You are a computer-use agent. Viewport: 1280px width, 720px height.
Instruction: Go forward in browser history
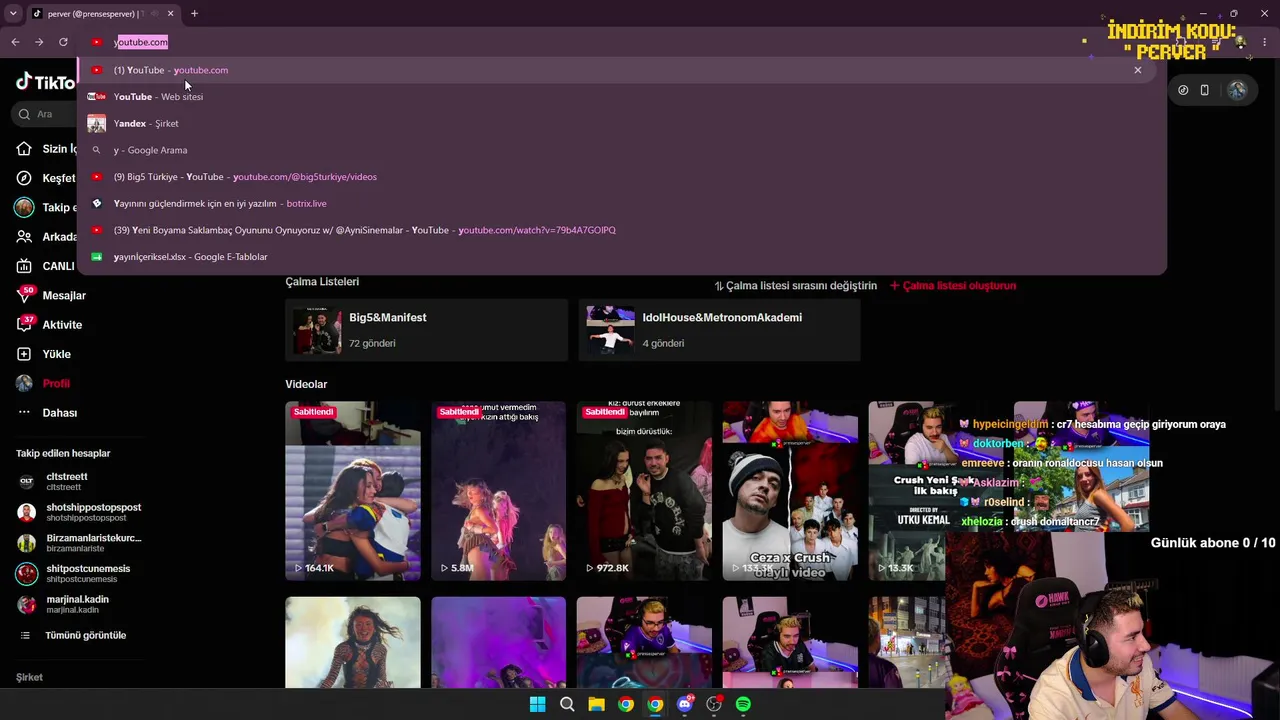(x=39, y=42)
